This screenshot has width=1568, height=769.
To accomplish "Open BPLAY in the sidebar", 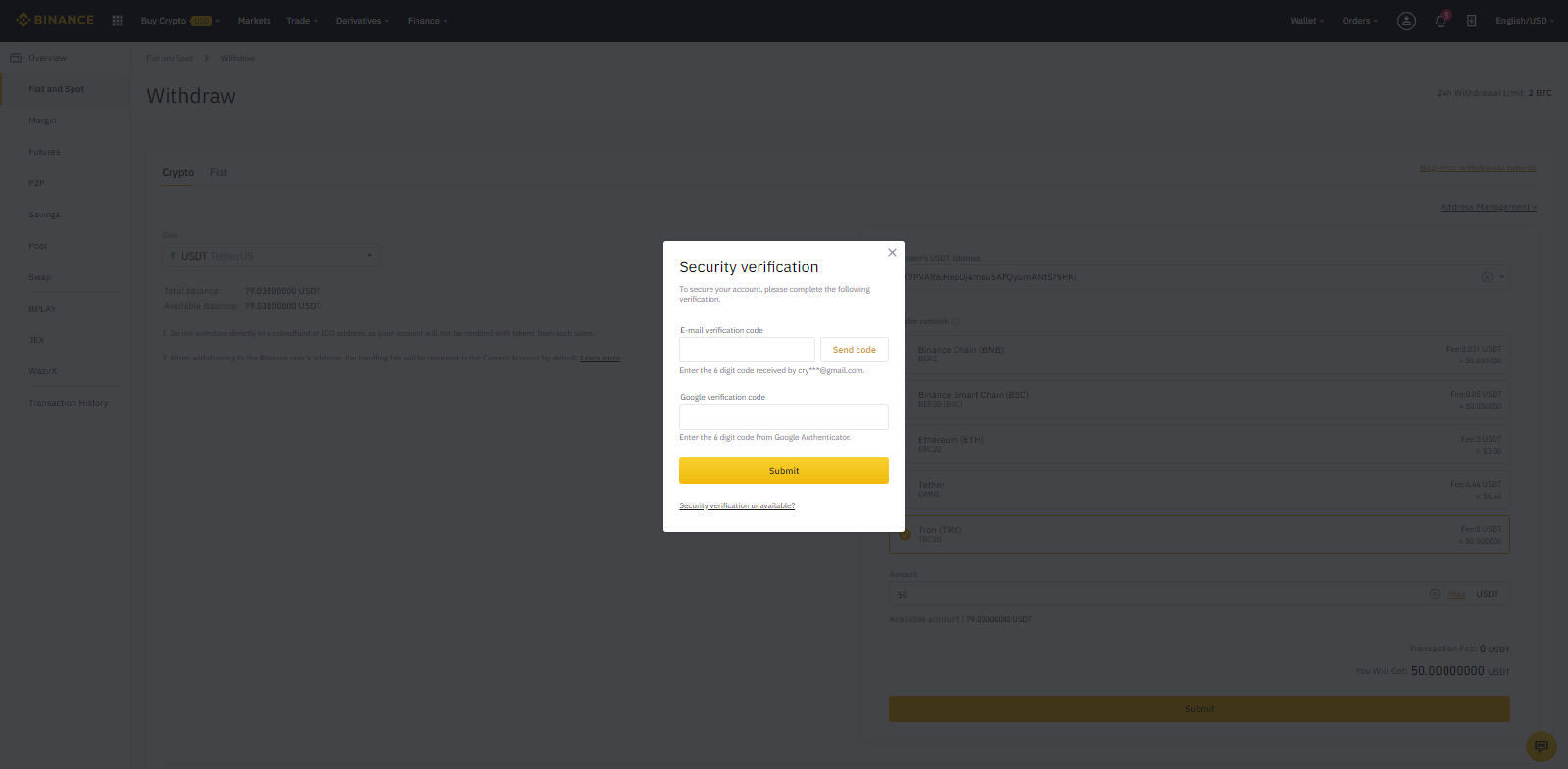I will (x=42, y=309).
